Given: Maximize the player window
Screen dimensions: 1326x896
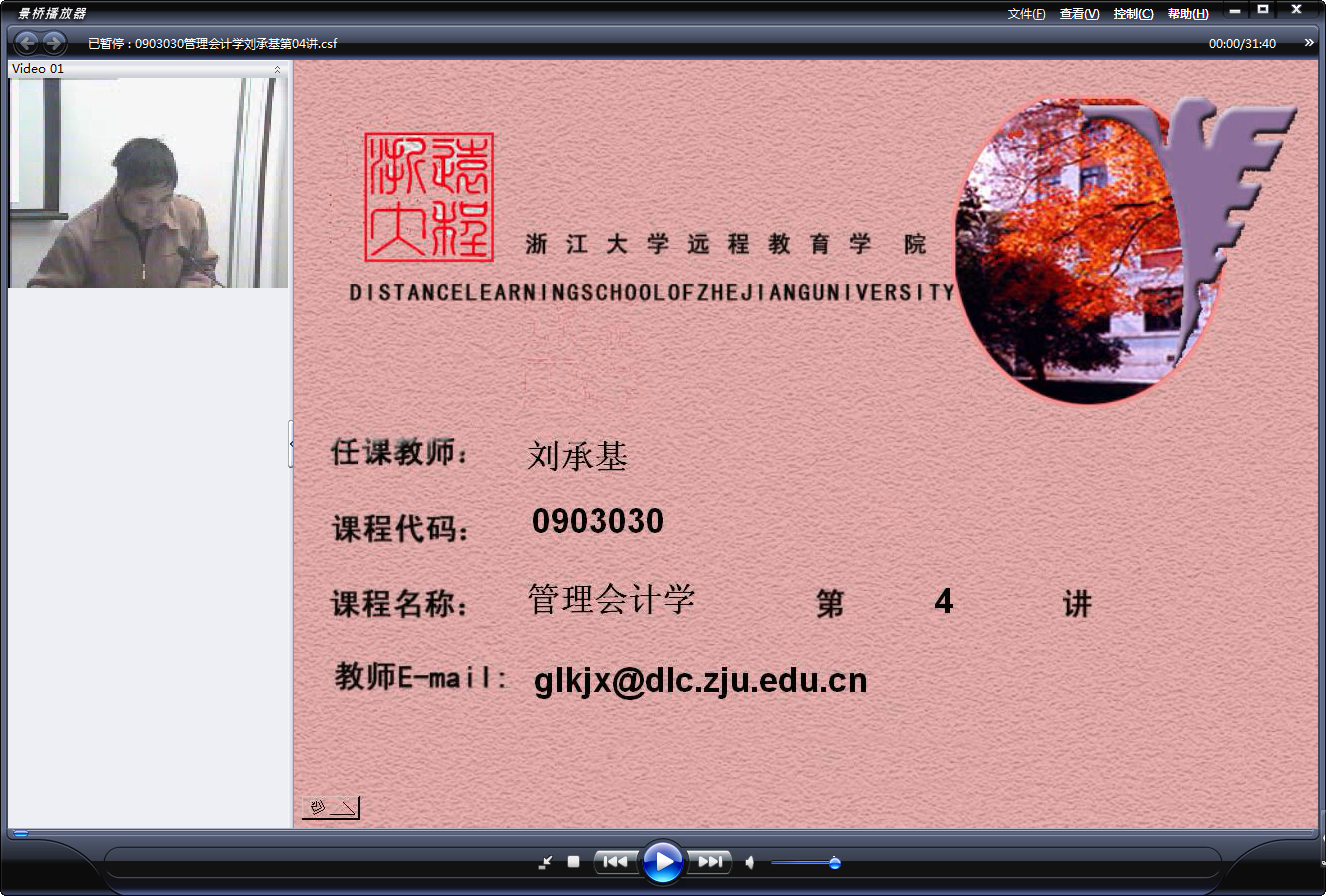Looking at the screenshot, I should [x=1263, y=10].
